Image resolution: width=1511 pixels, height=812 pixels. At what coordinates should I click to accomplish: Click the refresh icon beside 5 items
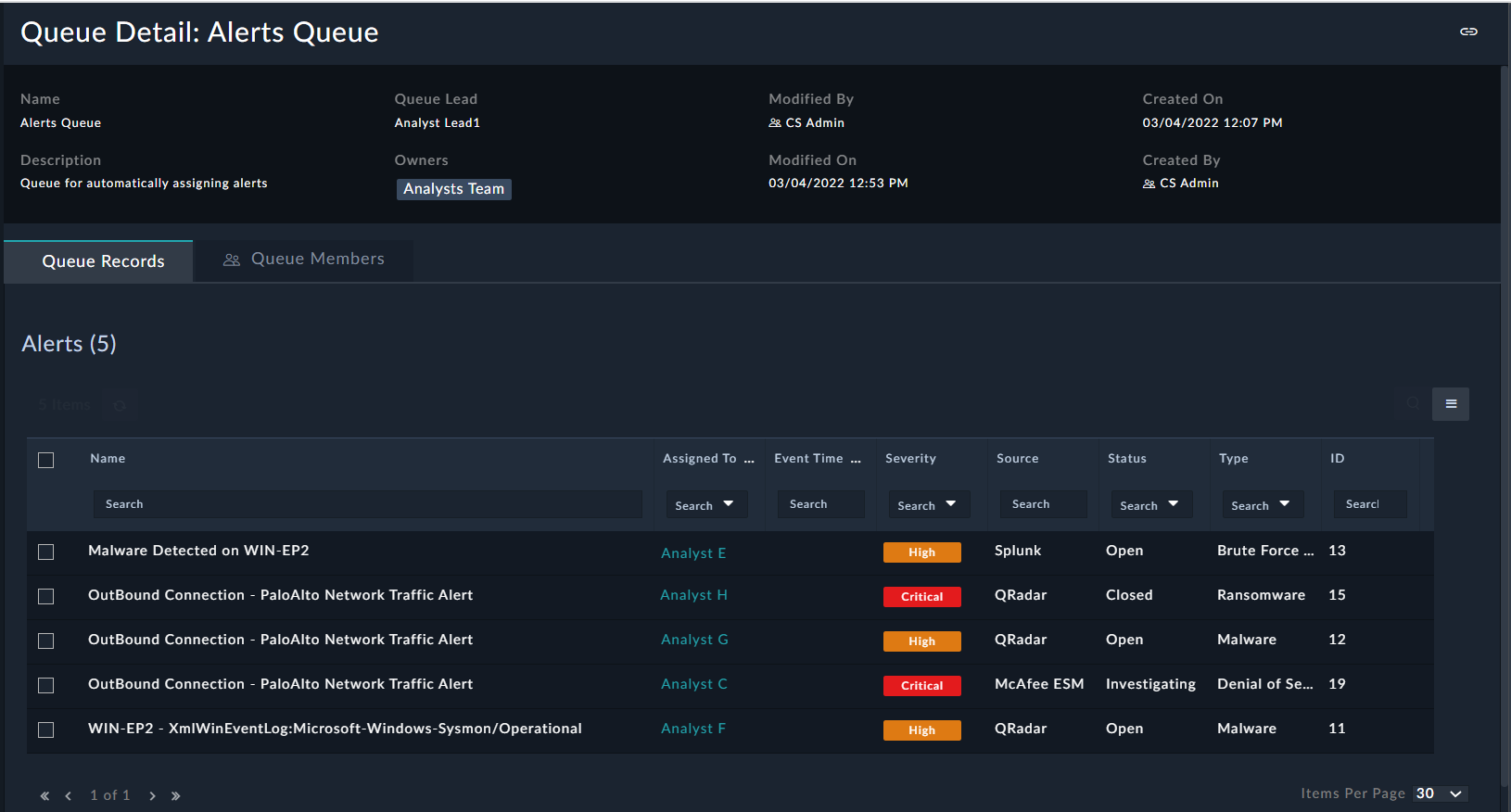[x=120, y=405]
